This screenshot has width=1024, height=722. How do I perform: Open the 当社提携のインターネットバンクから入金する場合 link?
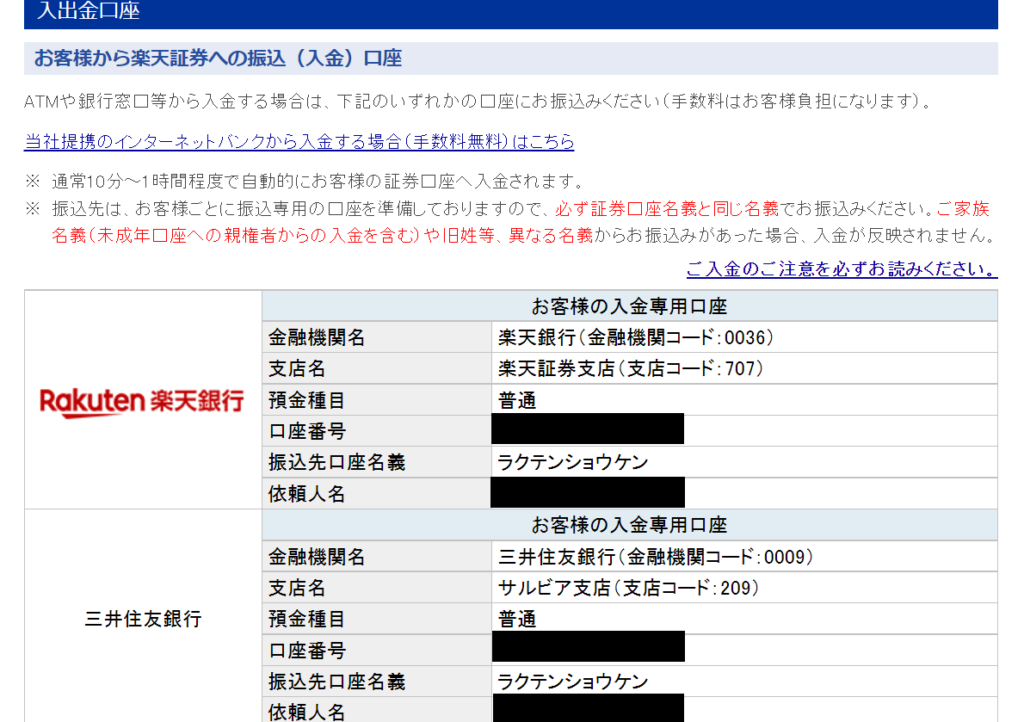click(299, 142)
